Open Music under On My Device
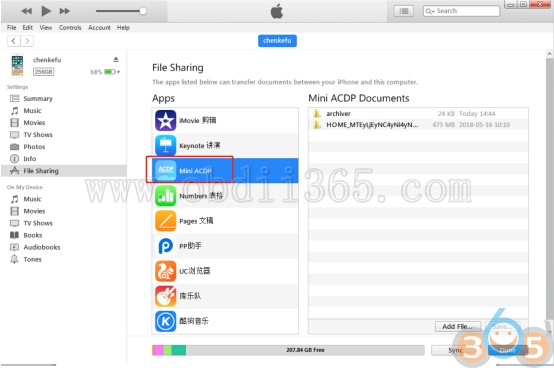Viewport: 554px width, 368px height. [32, 199]
